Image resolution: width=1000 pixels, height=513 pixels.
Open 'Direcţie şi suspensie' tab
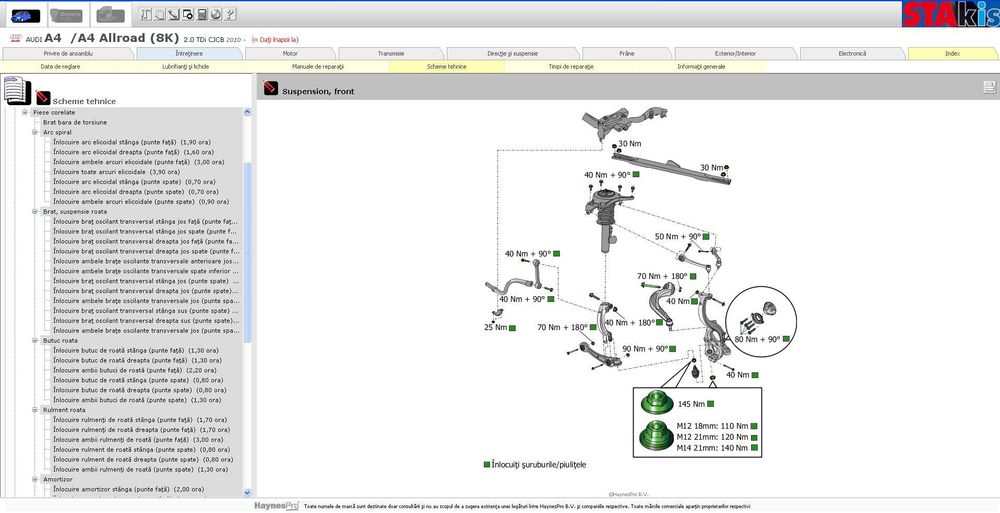click(x=513, y=54)
